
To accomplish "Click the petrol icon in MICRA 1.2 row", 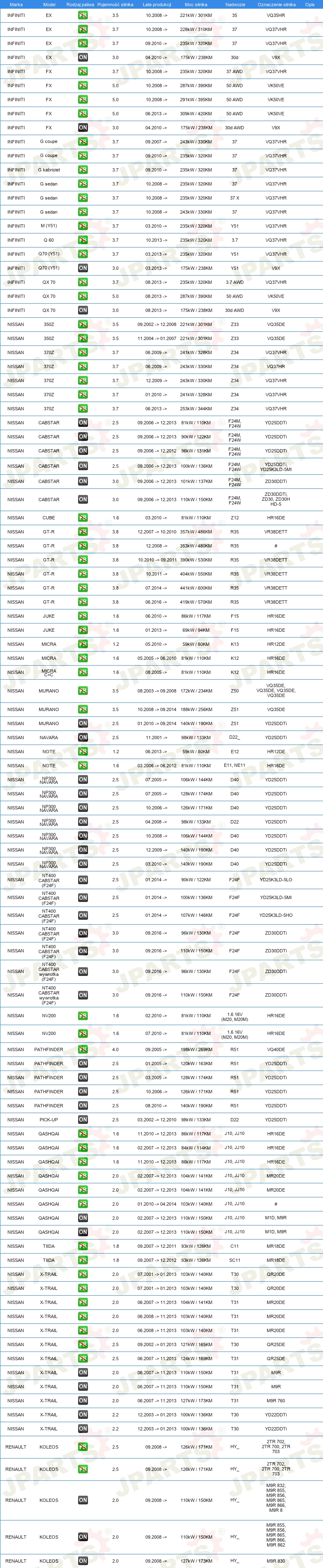I will tap(83, 644).
